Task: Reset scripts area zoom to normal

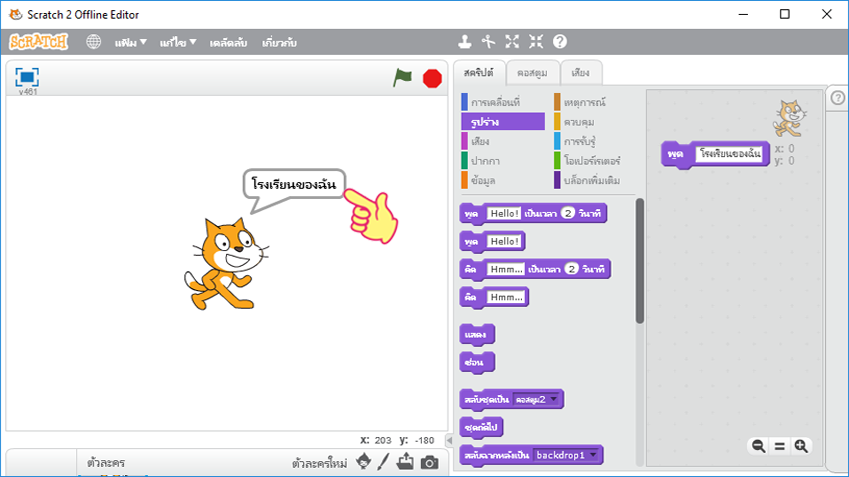Action: click(780, 446)
